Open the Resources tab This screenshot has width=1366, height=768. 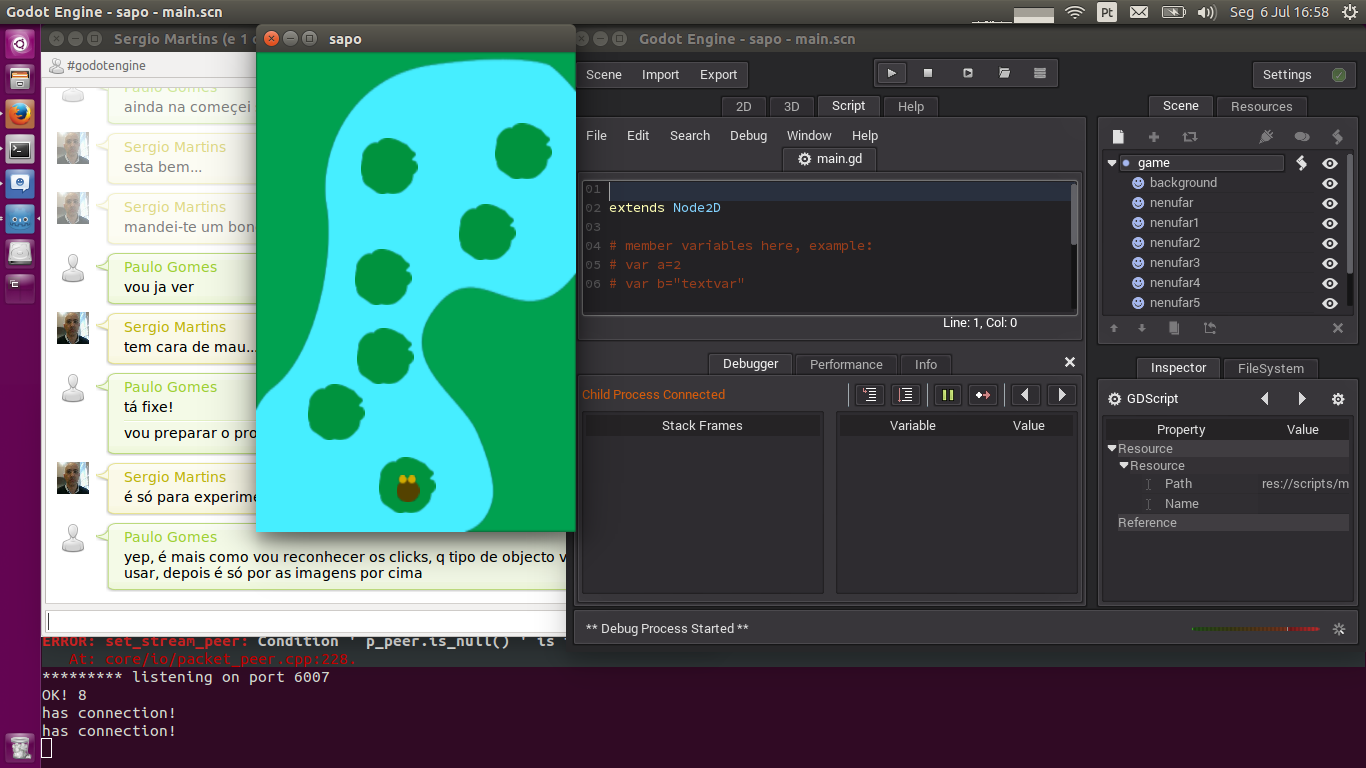[1261, 106]
